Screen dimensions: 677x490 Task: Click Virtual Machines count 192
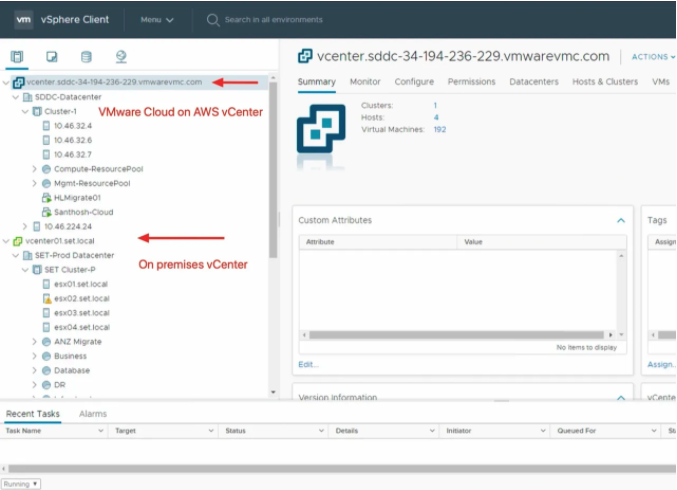pyautogui.click(x=440, y=130)
